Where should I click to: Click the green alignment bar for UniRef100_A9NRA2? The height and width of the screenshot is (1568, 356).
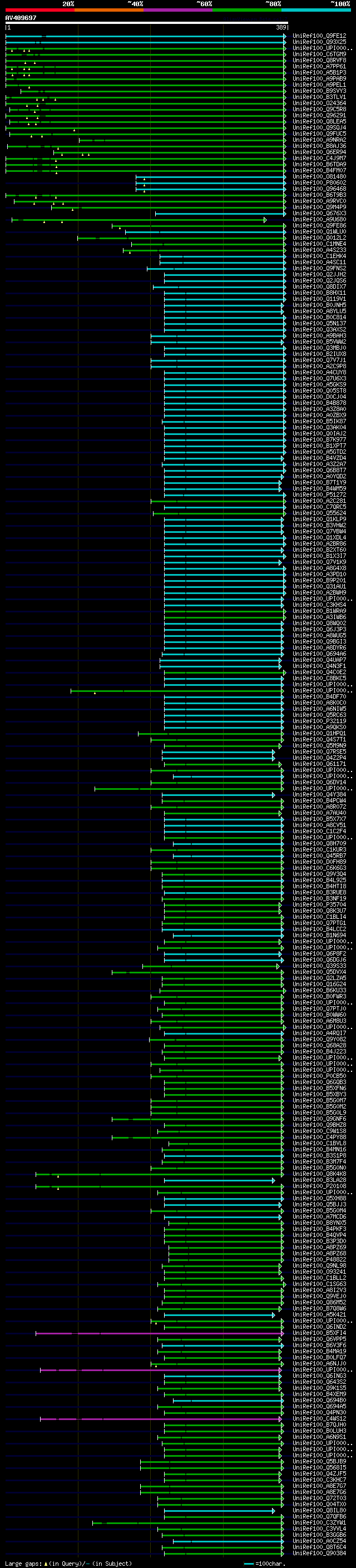(x=182, y=140)
